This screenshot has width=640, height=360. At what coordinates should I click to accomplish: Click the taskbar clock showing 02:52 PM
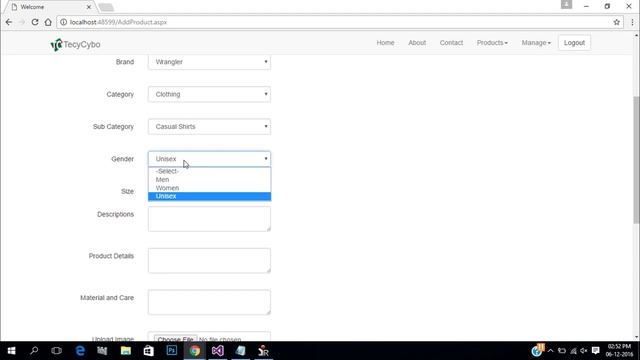click(619, 351)
